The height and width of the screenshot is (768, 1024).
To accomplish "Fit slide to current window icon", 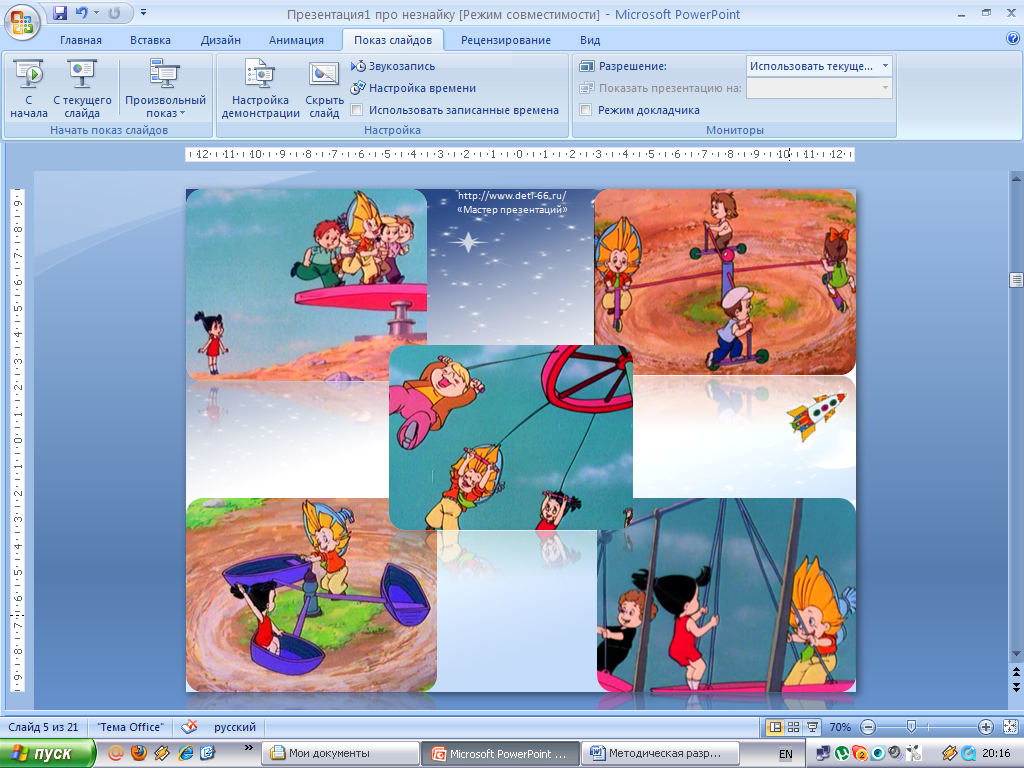I will coord(1010,727).
